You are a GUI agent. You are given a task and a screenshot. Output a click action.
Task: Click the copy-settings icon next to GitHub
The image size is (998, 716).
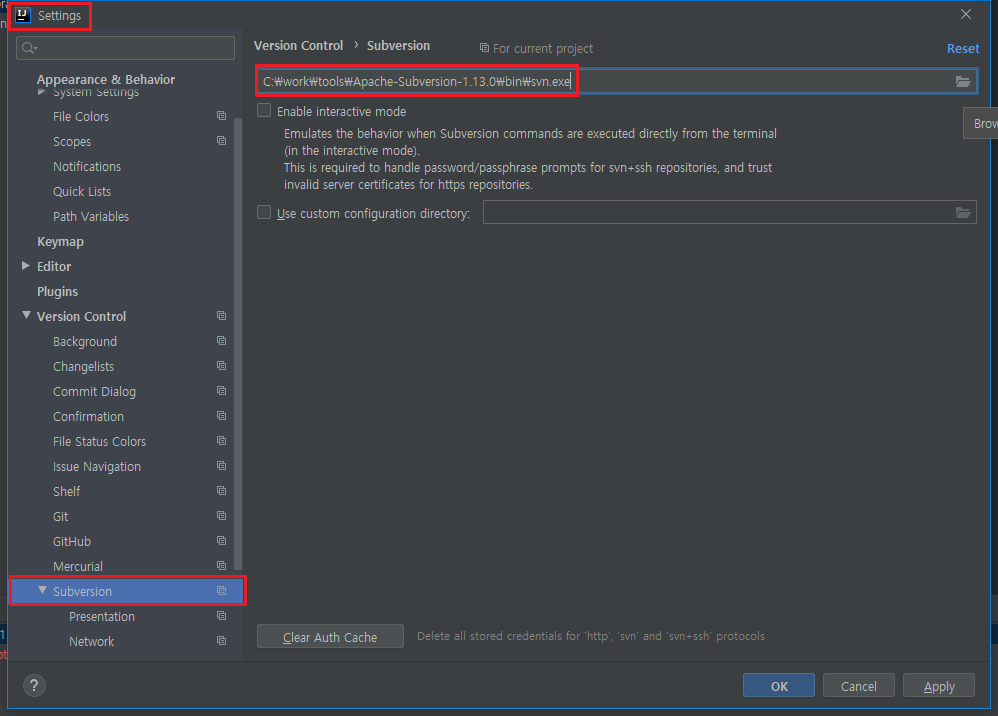click(220, 541)
